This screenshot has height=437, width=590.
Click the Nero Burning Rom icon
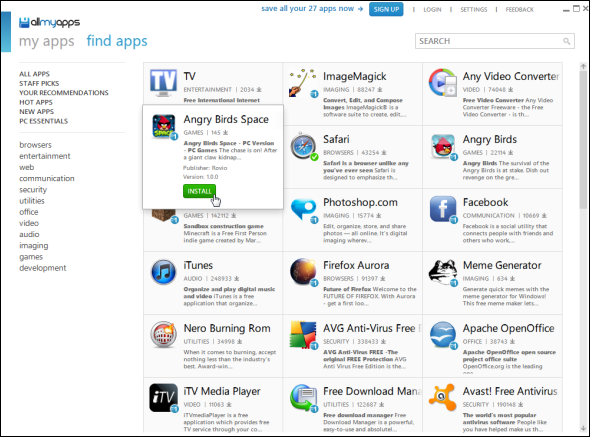point(163,334)
